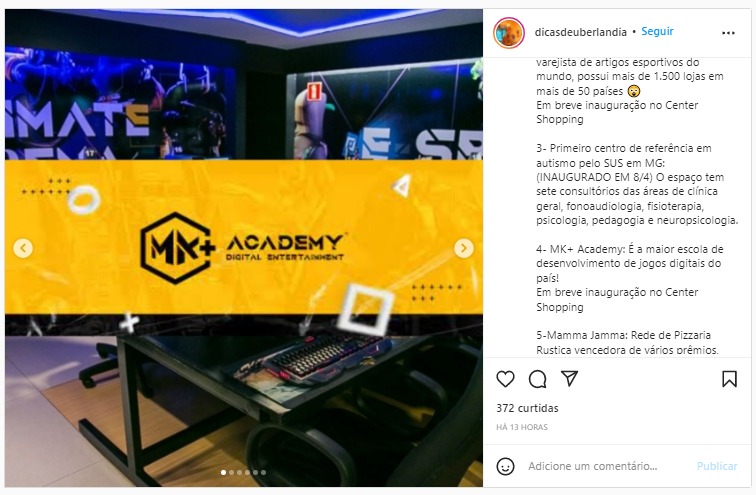Click the dicasdeuberlandia profile avatar

pyautogui.click(x=509, y=33)
